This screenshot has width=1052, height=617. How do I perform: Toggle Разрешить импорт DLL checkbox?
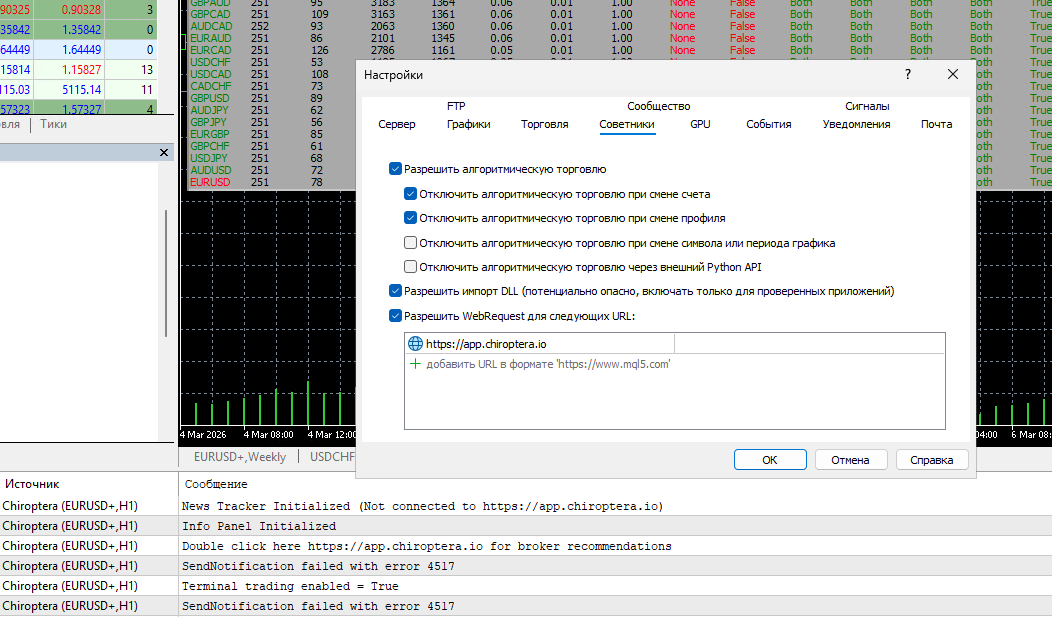[x=395, y=291]
